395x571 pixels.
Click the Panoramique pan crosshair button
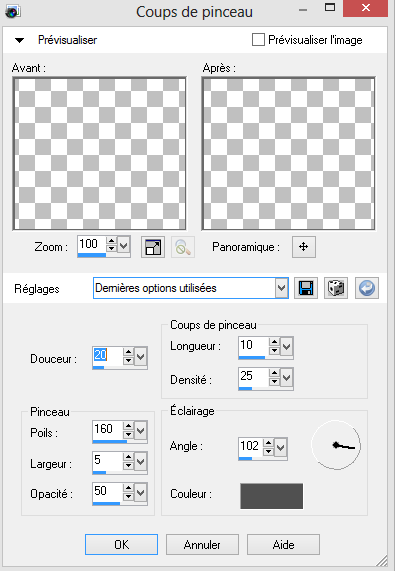304,247
